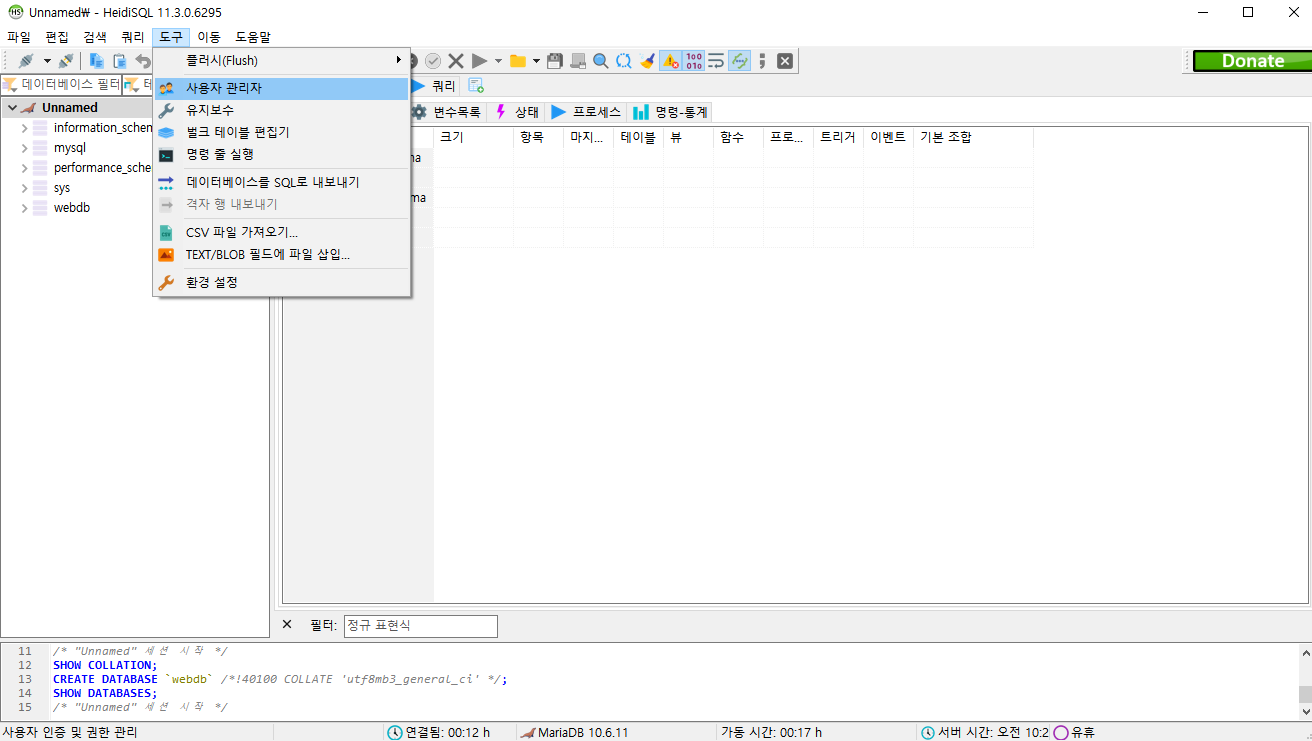This screenshot has height=741, width=1312.
Task: Click the 정규 표현식 filter field
Action: click(x=420, y=626)
